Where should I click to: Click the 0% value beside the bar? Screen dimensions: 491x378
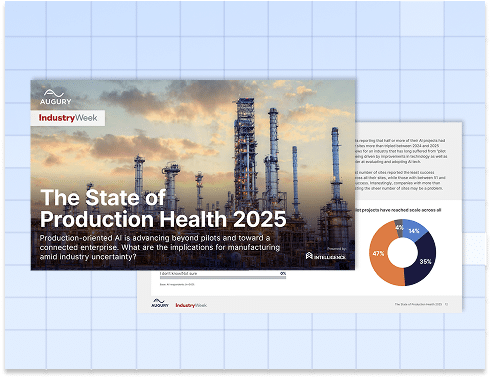tap(283, 273)
